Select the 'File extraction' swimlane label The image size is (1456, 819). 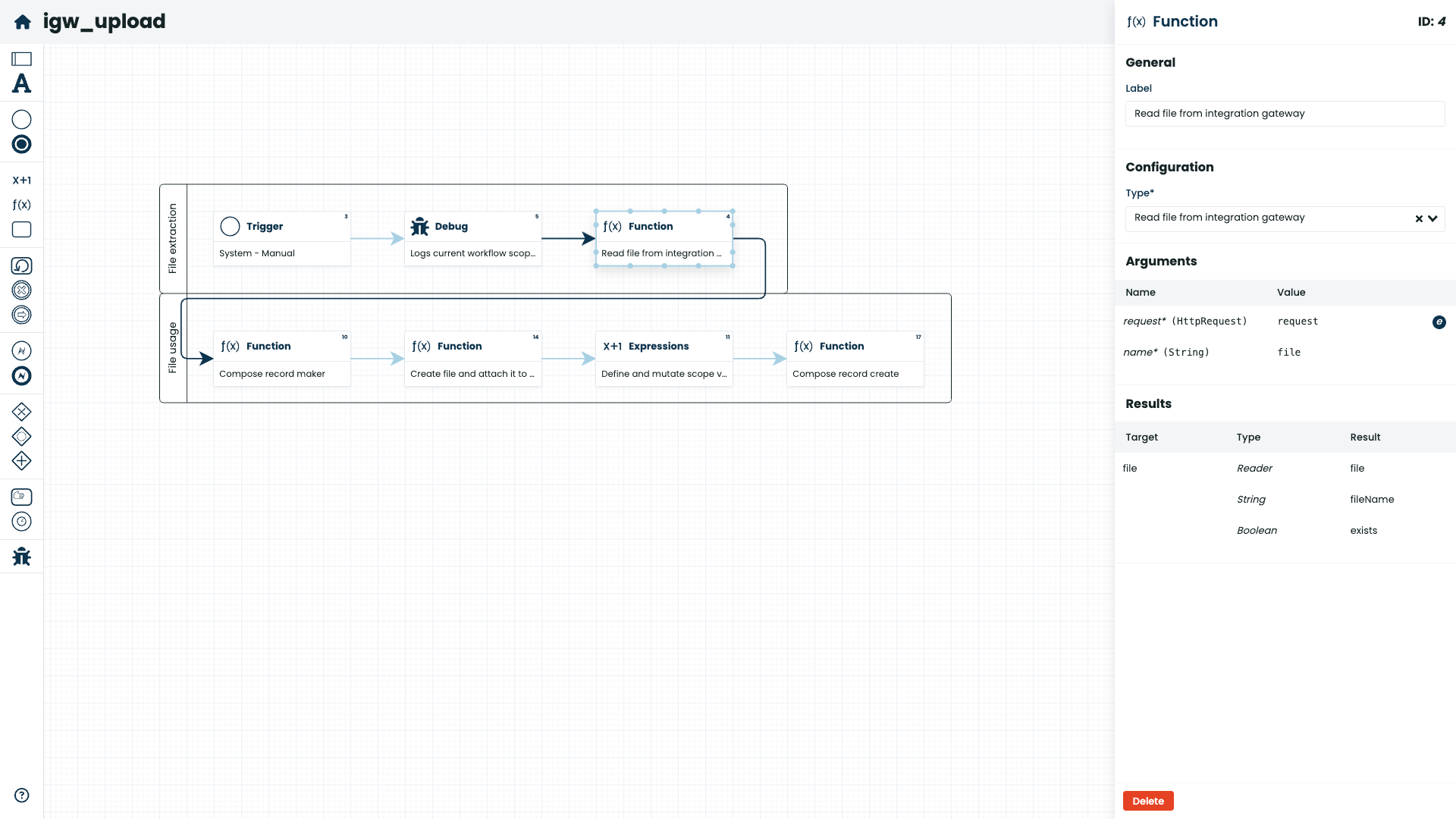pyautogui.click(x=173, y=239)
